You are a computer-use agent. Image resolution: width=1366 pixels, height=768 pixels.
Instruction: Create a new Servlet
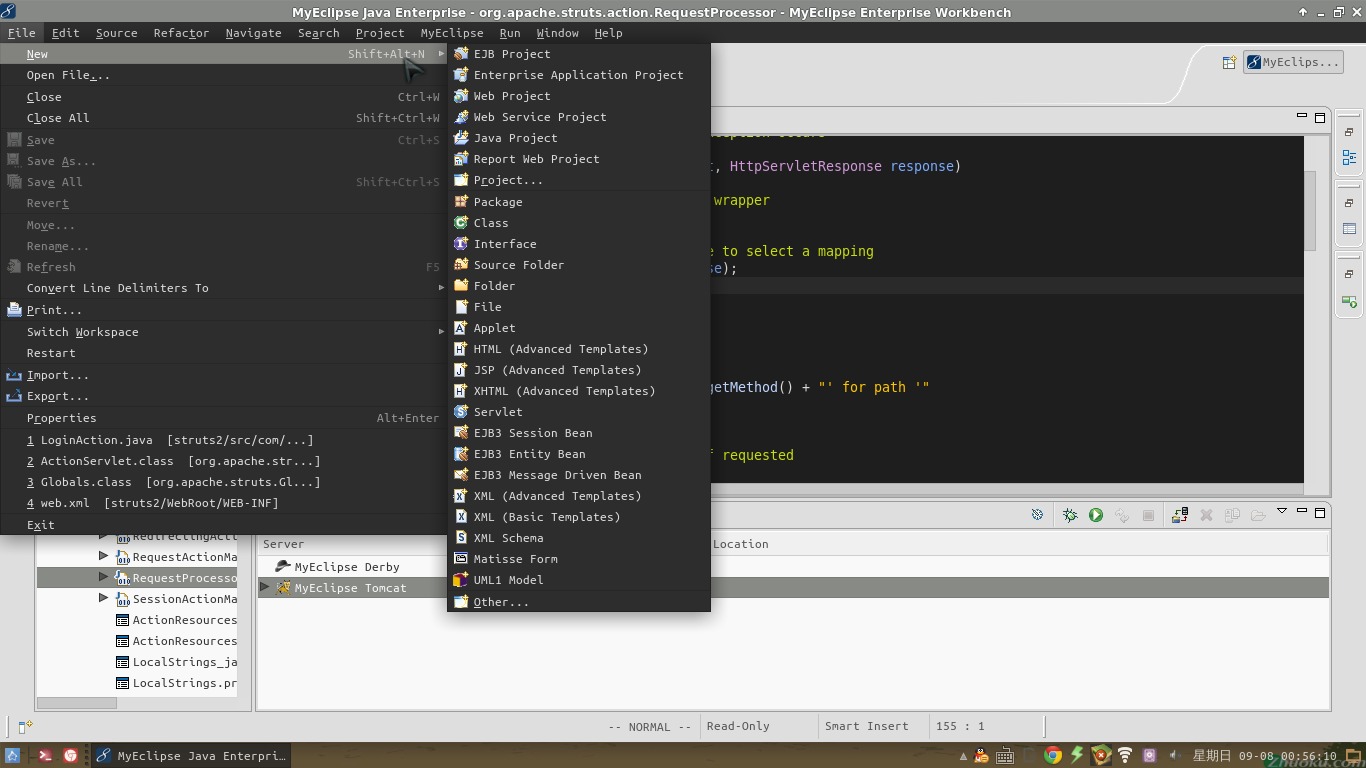point(579,412)
